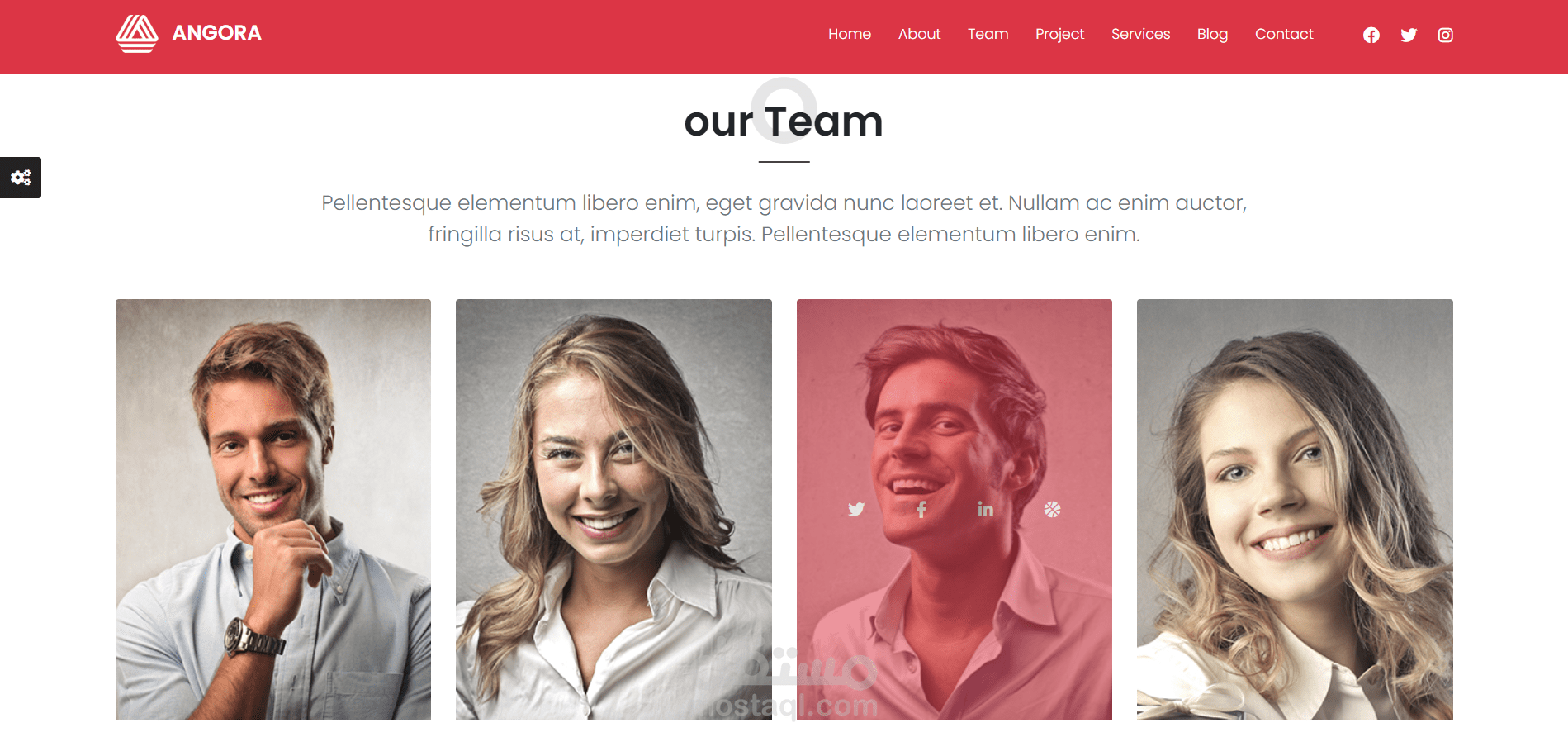Screen dimensions: 1568x737
Task: Select the fourth team member curly-haired photo
Action: tap(1295, 510)
